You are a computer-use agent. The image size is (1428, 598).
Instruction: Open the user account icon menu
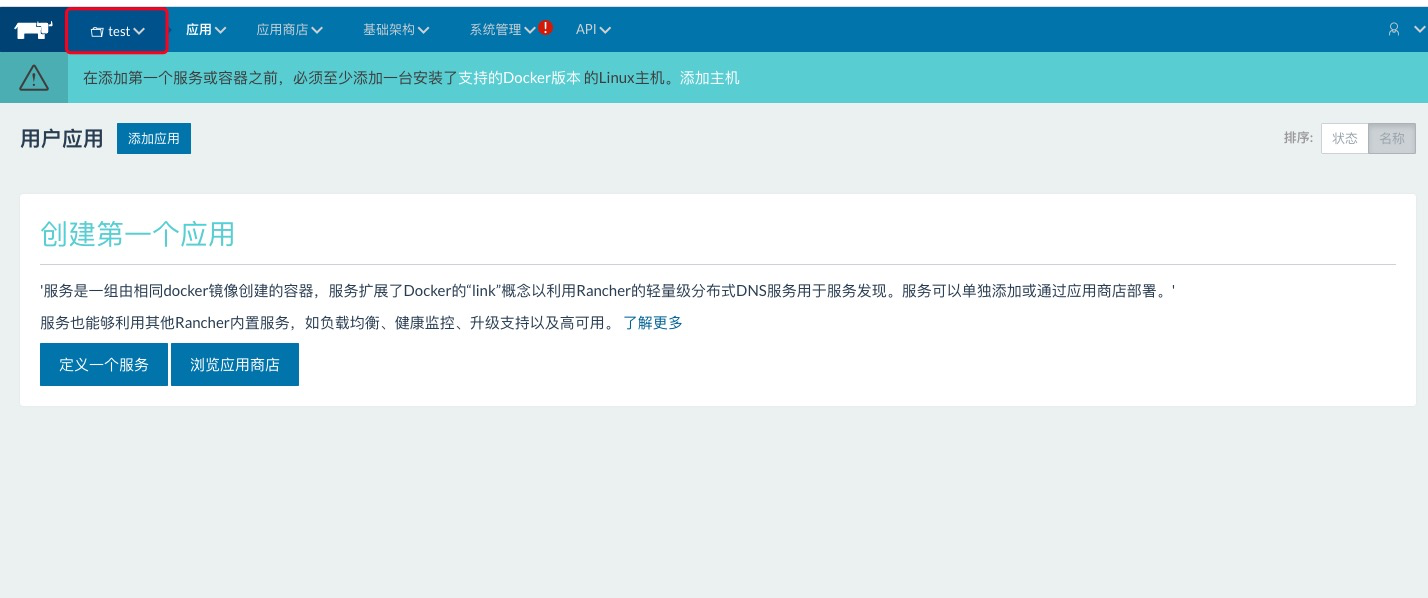click(x=1394, y=30)
